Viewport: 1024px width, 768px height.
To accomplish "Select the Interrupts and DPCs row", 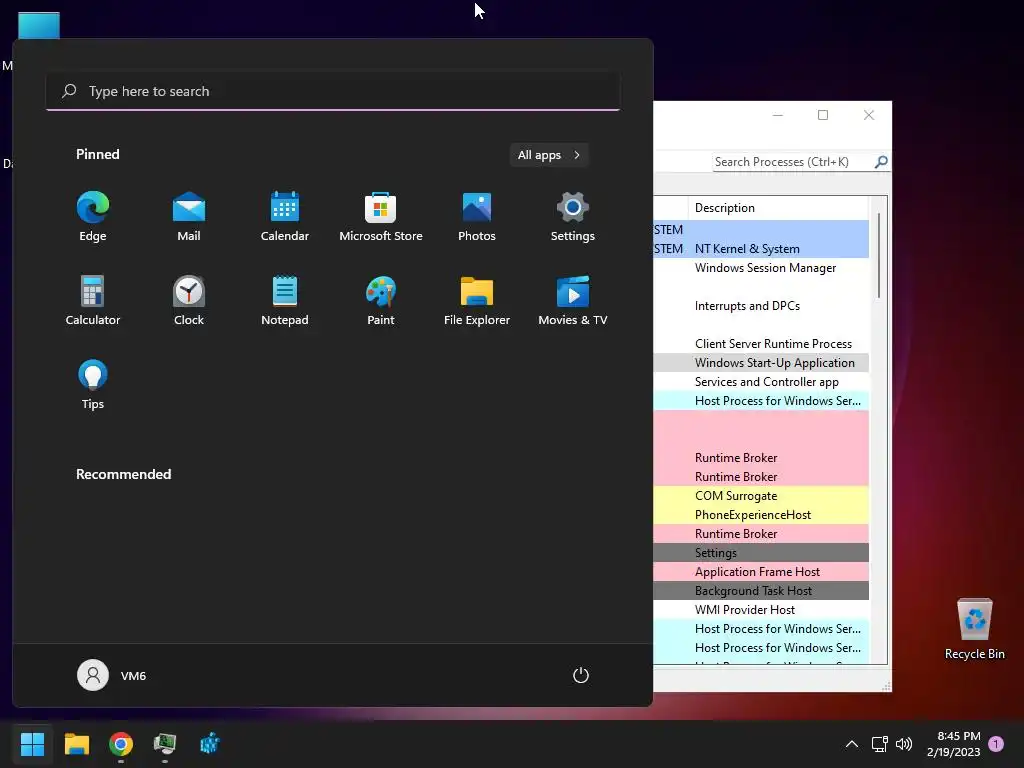I will click(761, 306).
